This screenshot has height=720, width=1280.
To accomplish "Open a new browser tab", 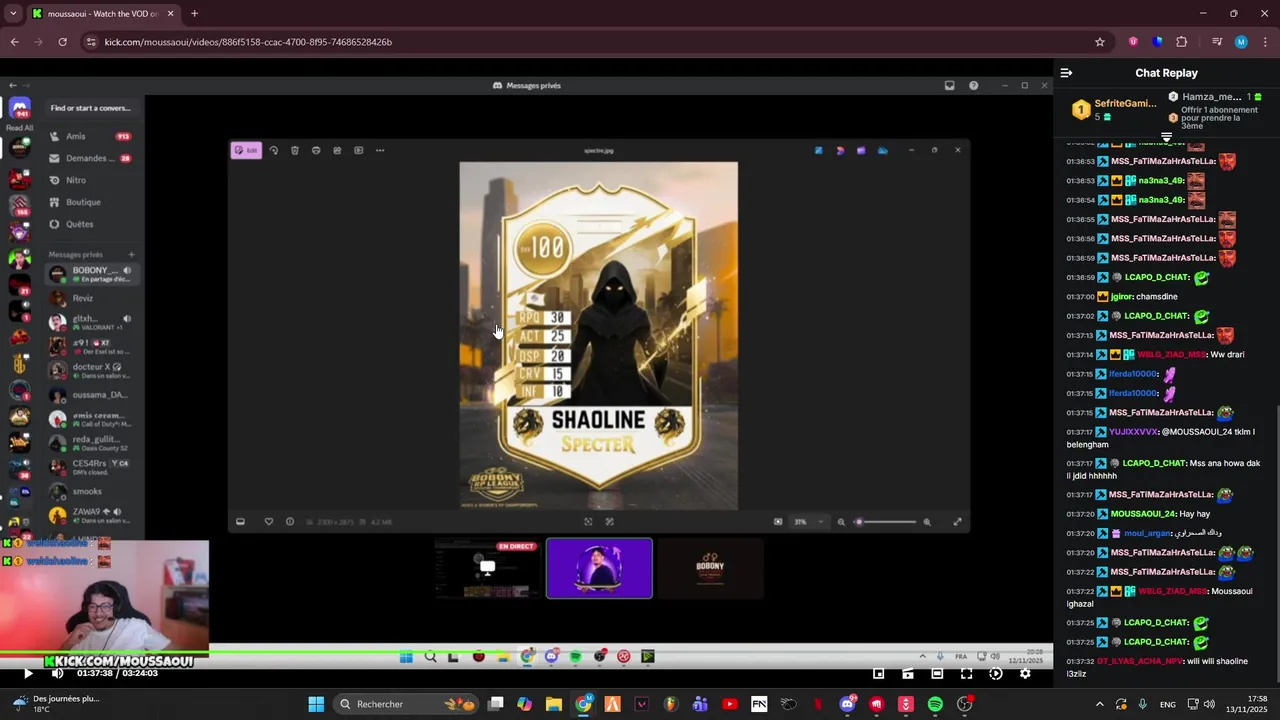I will click(194, 14).
